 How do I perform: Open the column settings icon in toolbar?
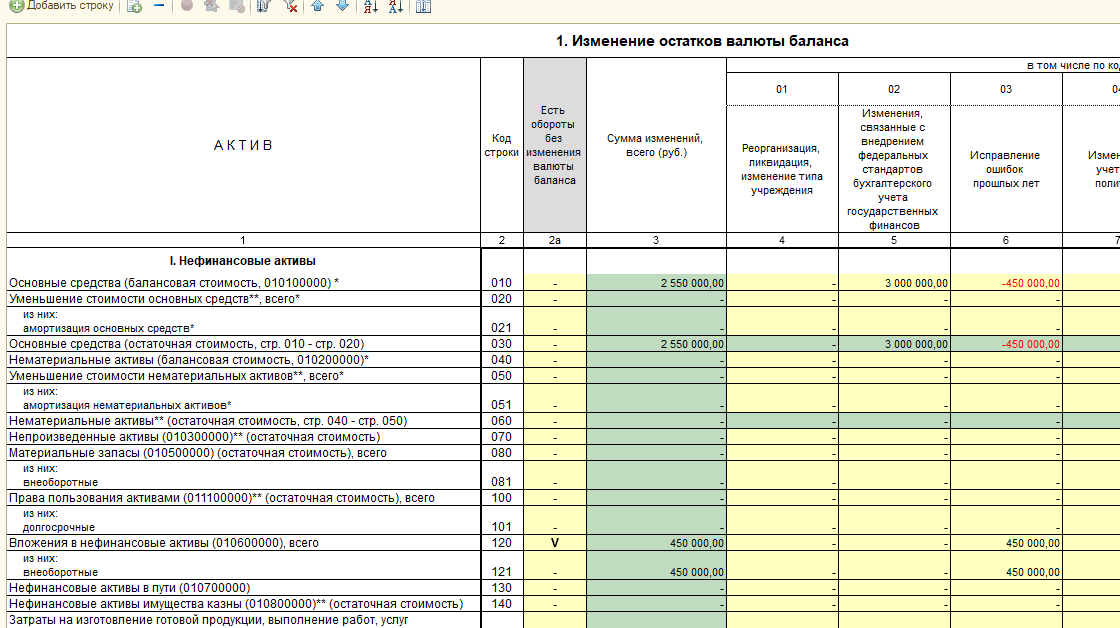424,6
